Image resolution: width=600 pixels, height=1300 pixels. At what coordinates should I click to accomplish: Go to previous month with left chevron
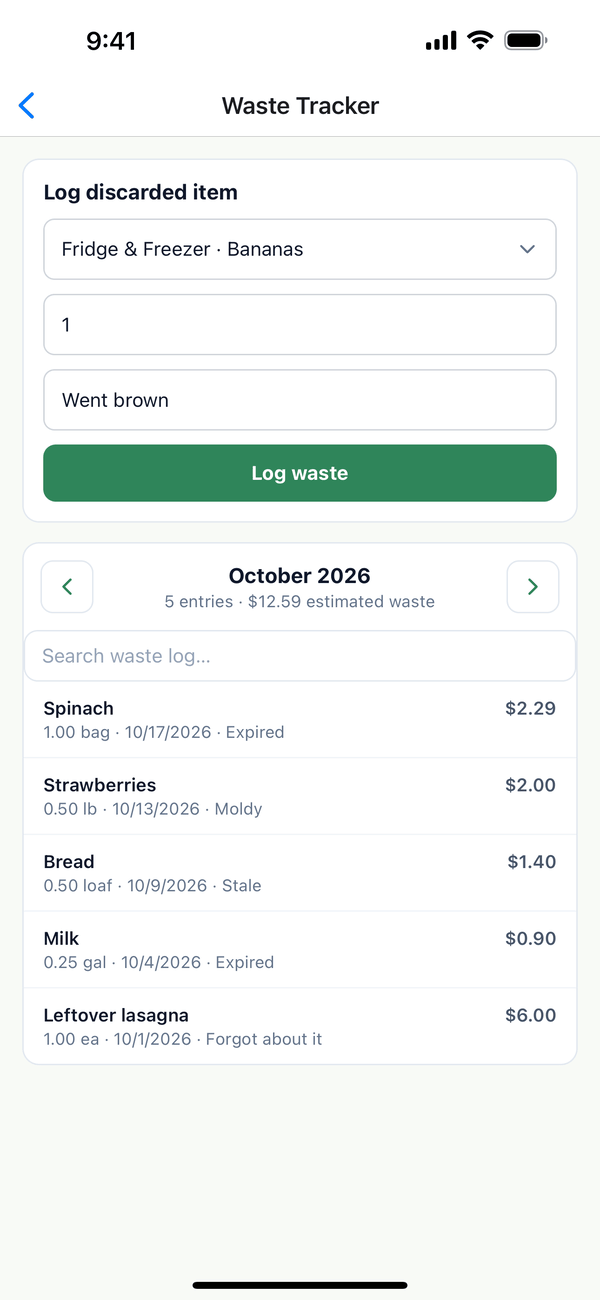pyautogui.click(x=67, y=587)
